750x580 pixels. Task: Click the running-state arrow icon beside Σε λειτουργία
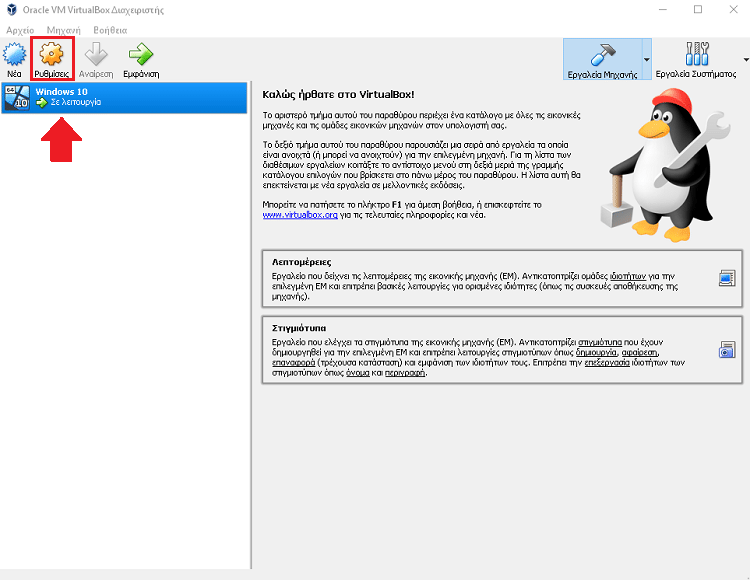click(42, 102)
